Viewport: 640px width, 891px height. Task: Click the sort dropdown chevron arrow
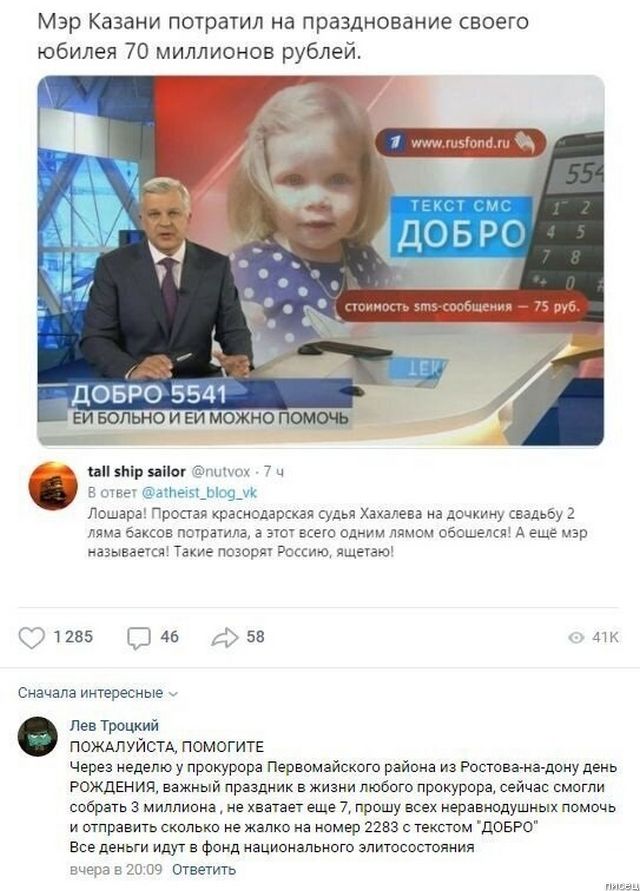(x=174, y=694)
